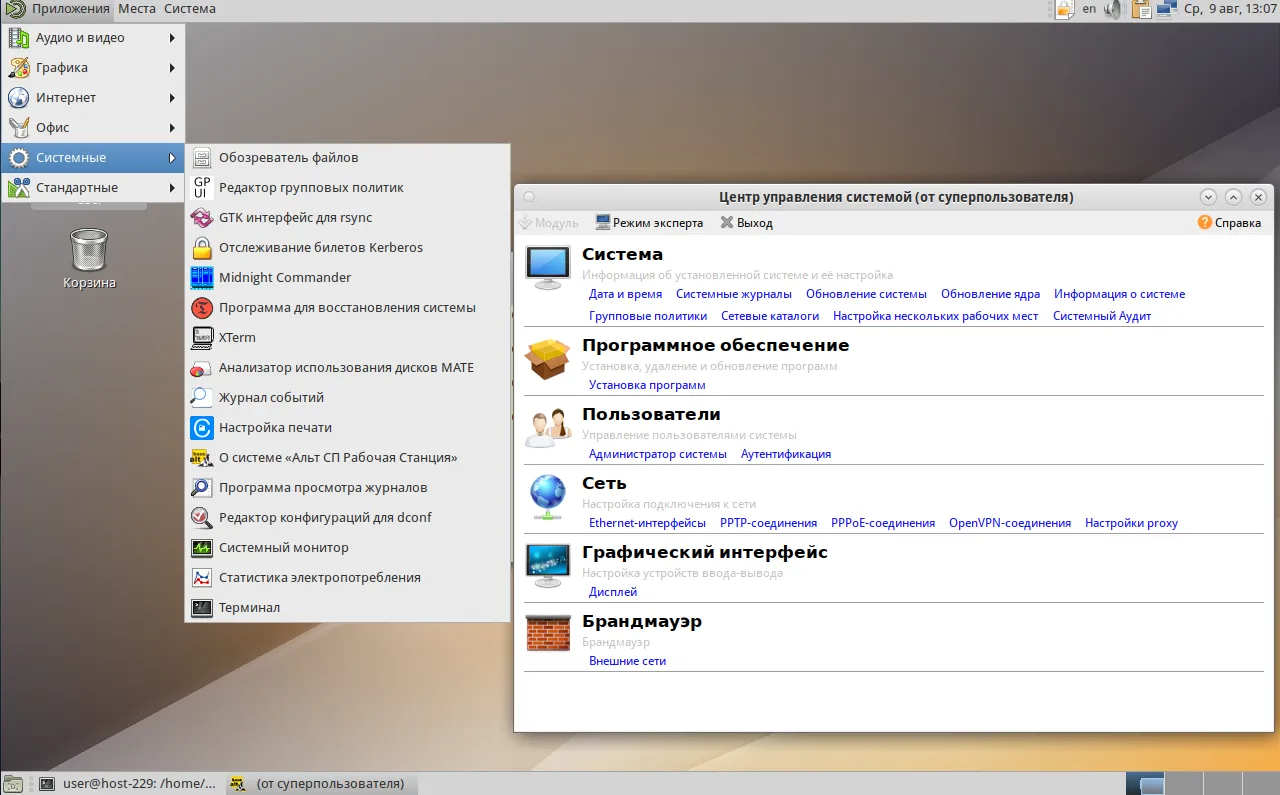
Task: Open the Система panel menu
Action: (x=189, y=9)
